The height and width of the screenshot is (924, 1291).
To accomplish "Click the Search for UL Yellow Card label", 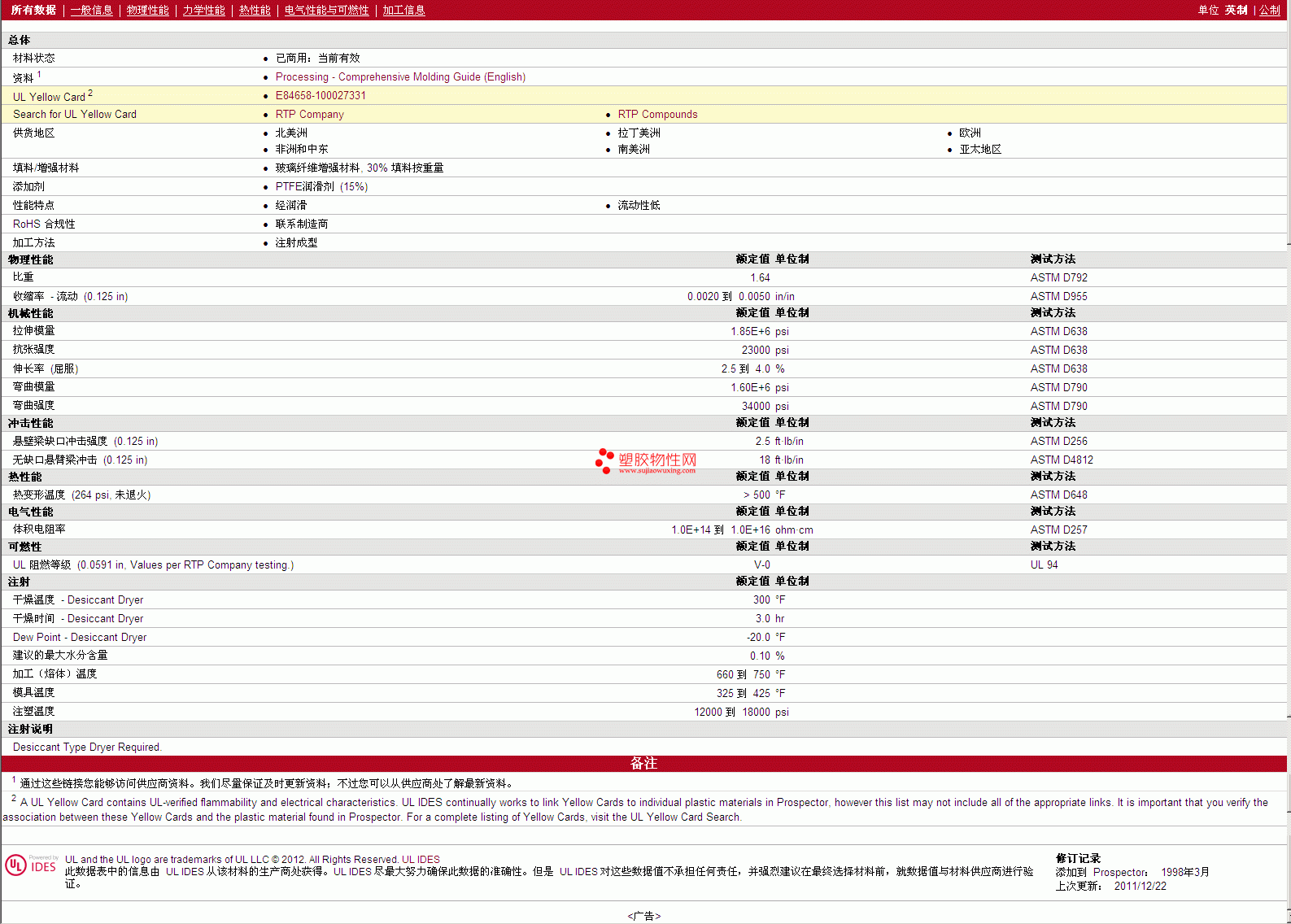I will [x=75, y=114].
